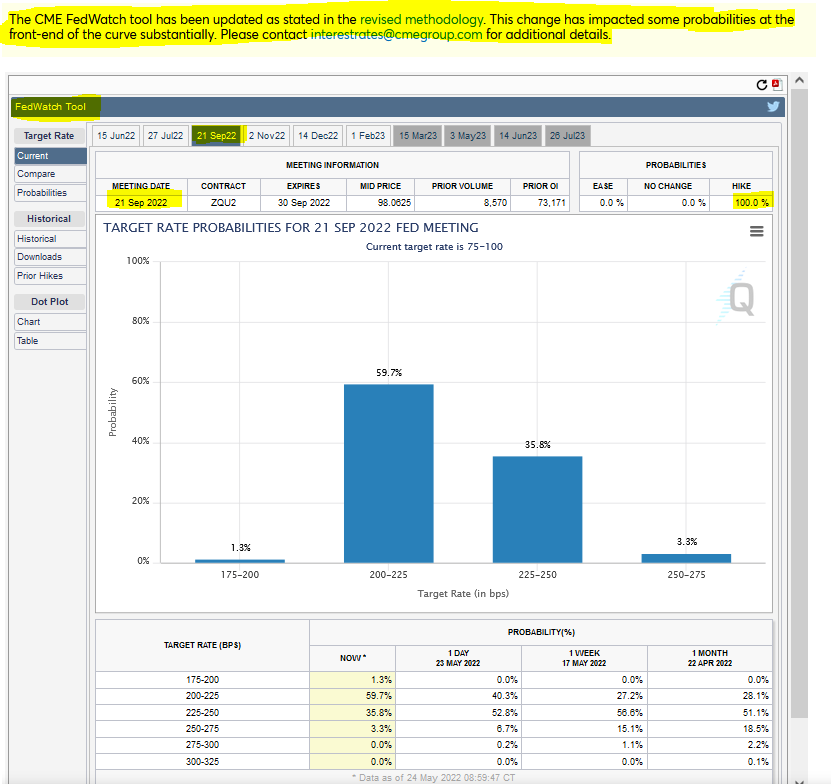Select the 26 Jul23 meeting tab

tap(568, 136)
